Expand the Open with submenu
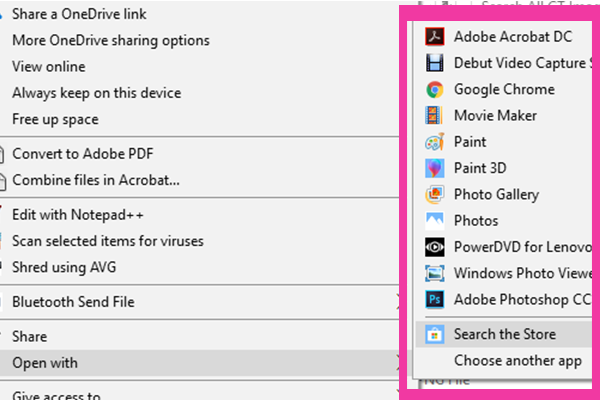The image size is (600, 400). tap(199, 363)
